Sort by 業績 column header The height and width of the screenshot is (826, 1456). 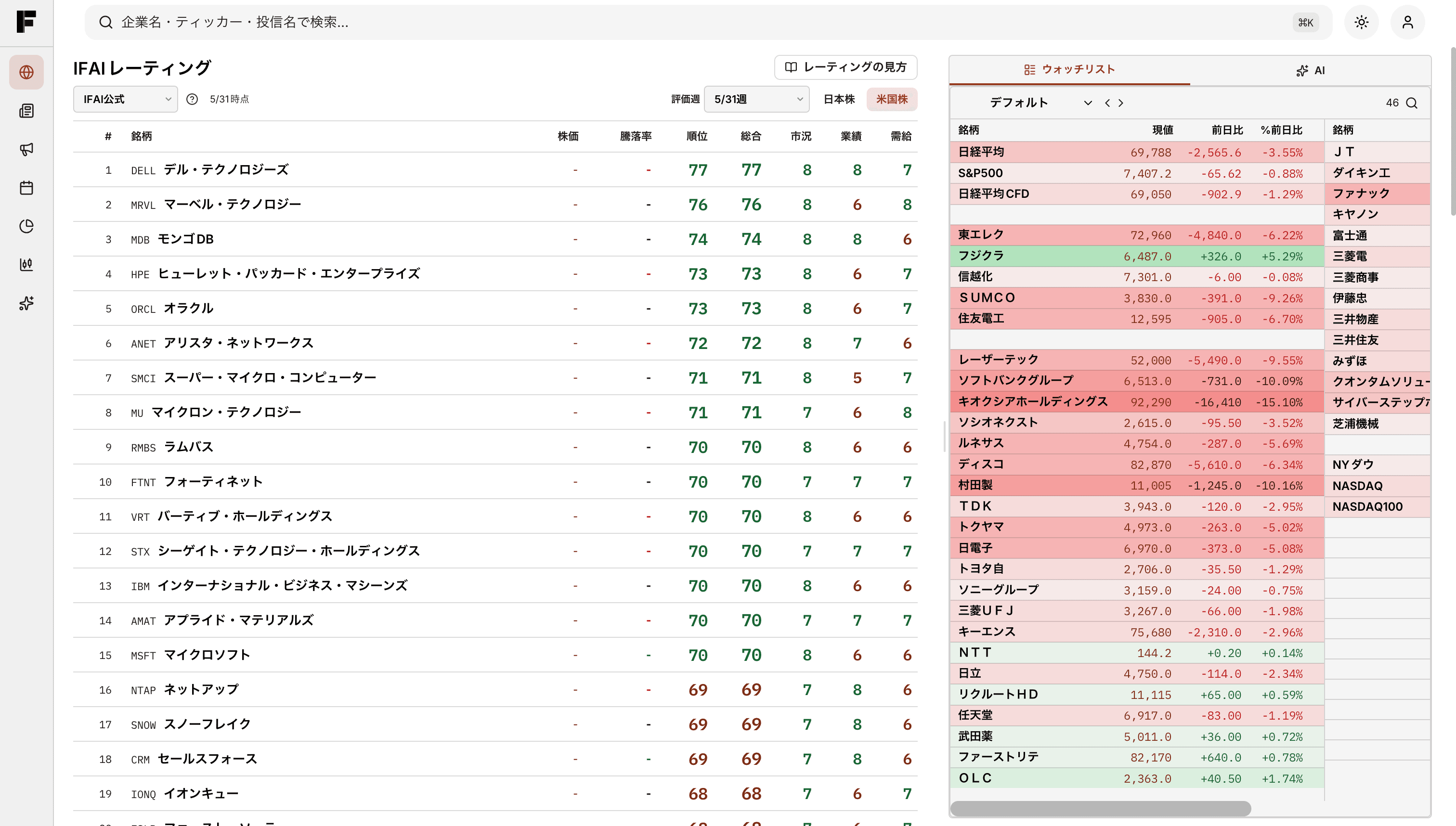[851, 136]
